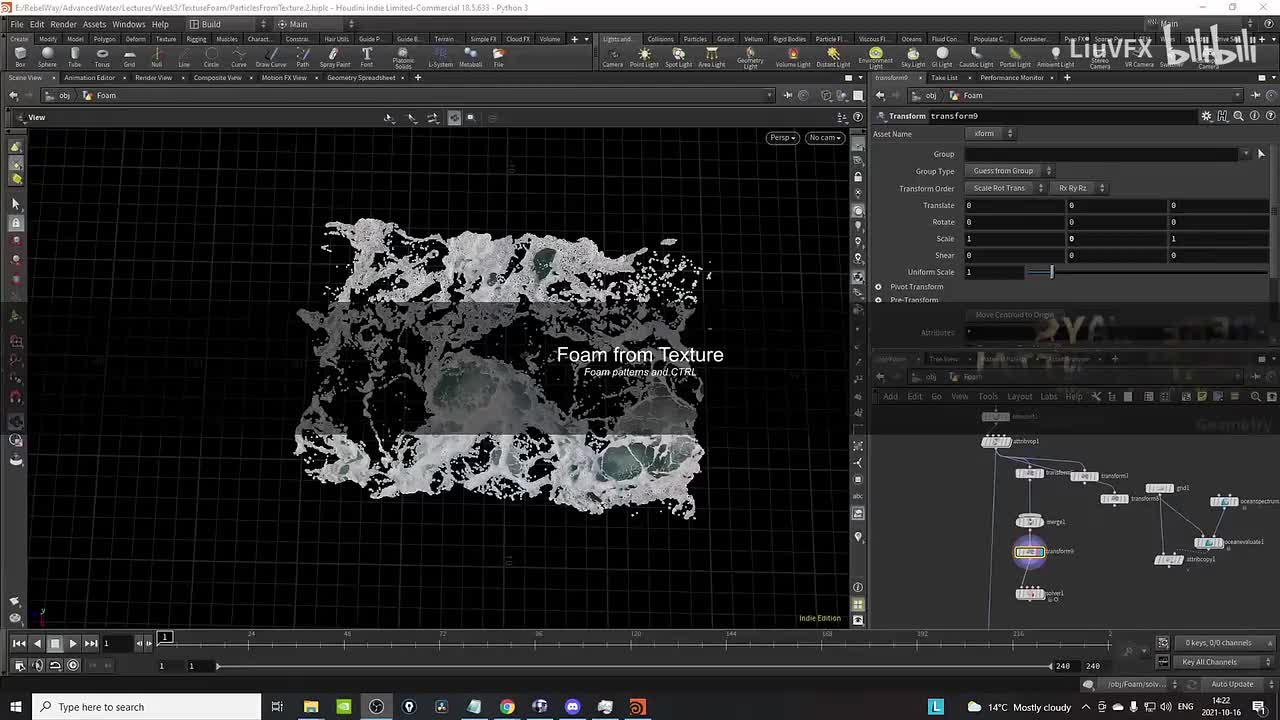Expand the Pivot Transform section
The image size is (1280, 720).
[x=879, y=287]
